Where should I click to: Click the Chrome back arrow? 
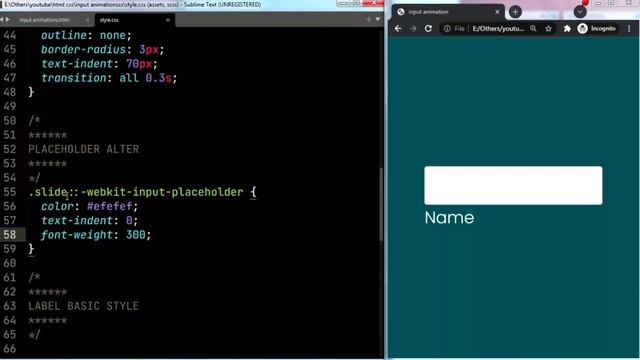pos(398,29)
